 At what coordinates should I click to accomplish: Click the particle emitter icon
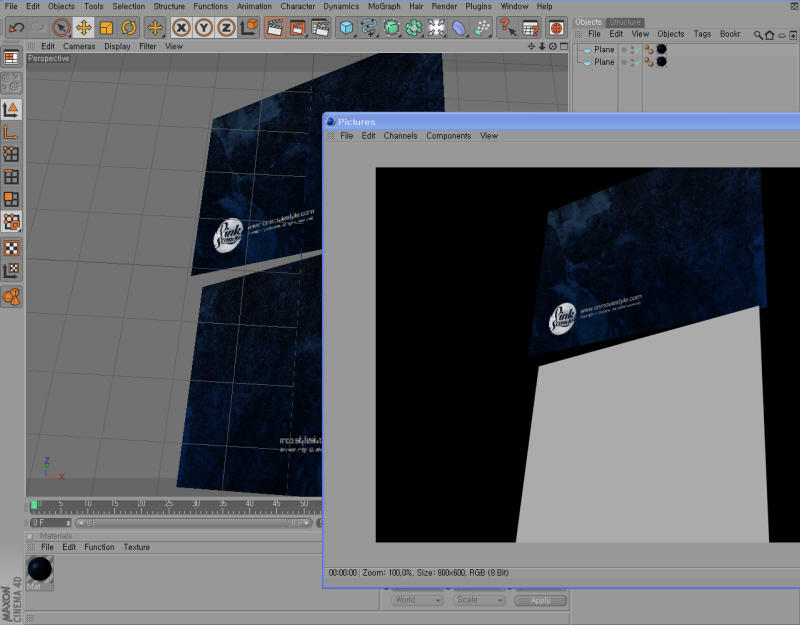482,27
